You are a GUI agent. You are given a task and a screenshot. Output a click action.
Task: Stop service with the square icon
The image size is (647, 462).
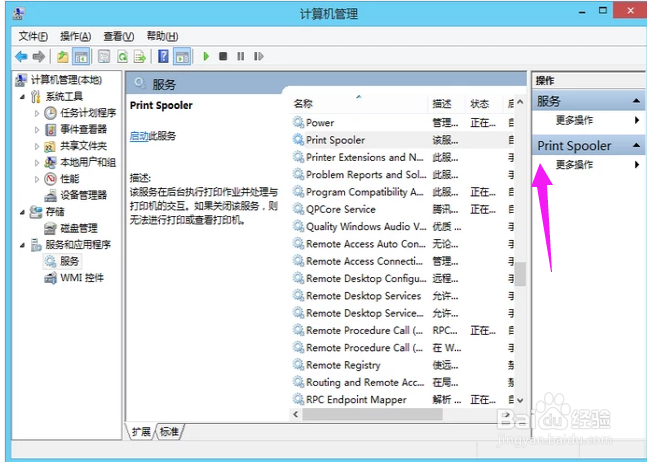click(223, 56)
